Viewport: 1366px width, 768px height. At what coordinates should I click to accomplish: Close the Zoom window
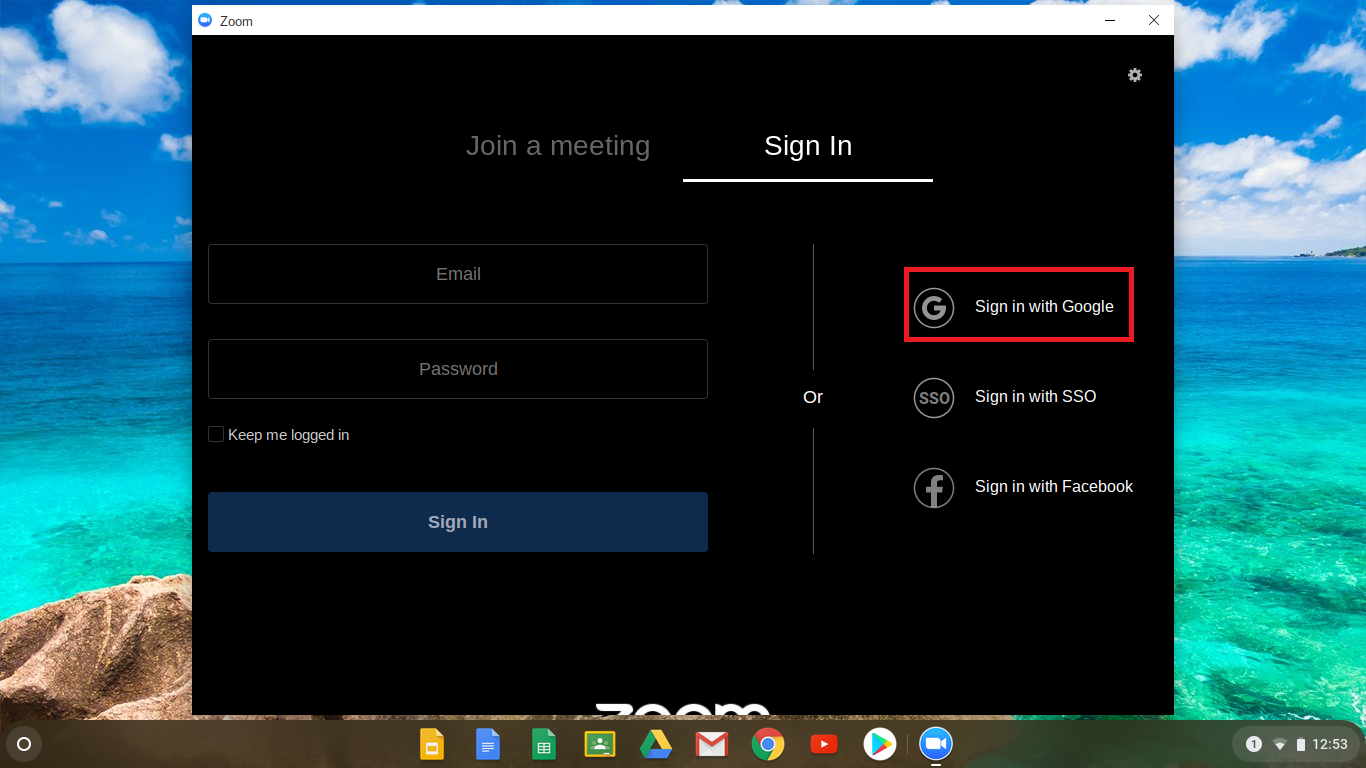pos(1154,20)
